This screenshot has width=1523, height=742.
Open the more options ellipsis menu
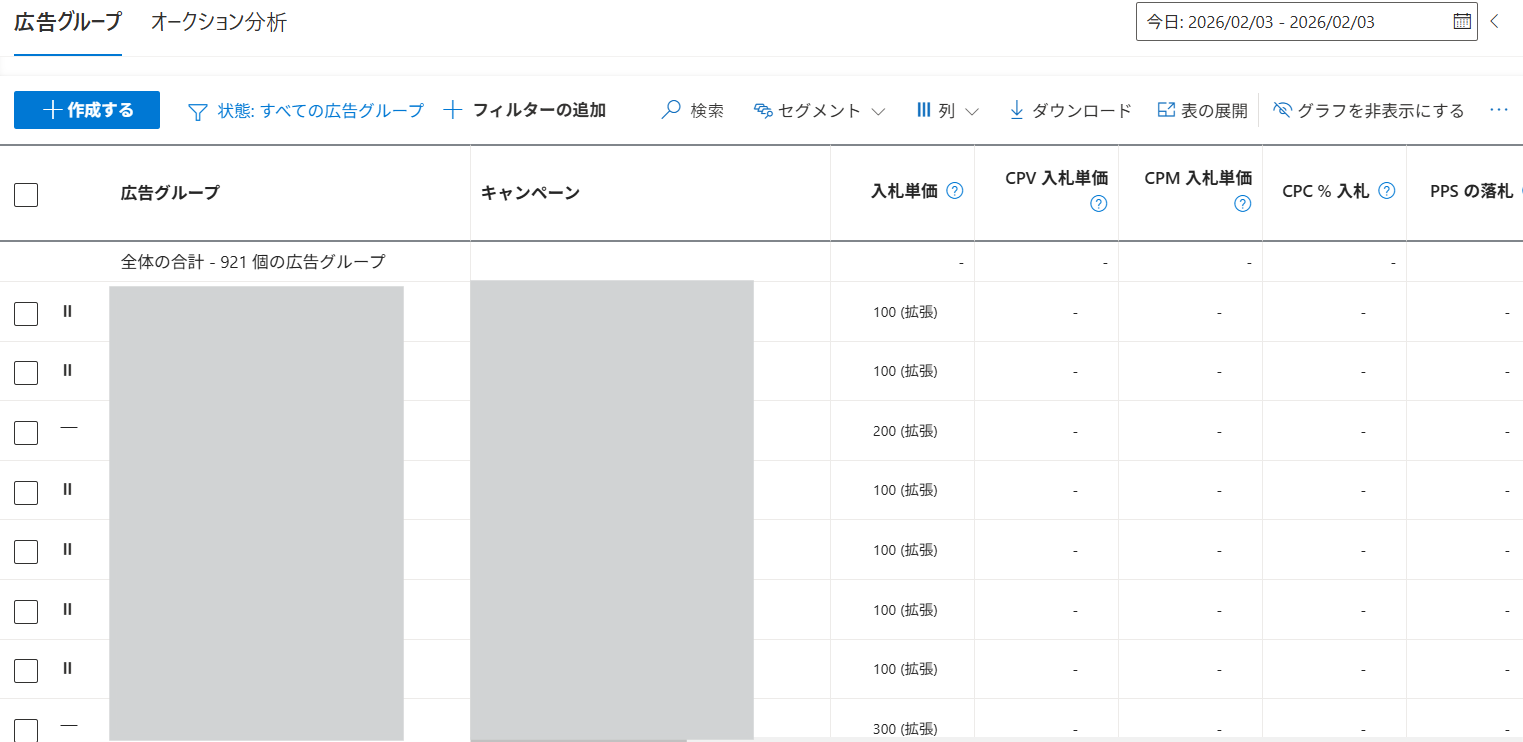(1498, 110)
